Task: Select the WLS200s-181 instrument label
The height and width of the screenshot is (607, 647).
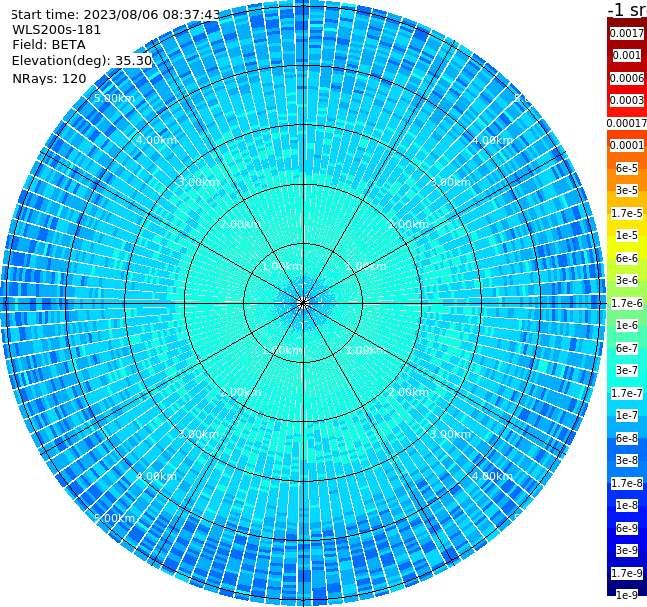Action: (x=57, y=30)
